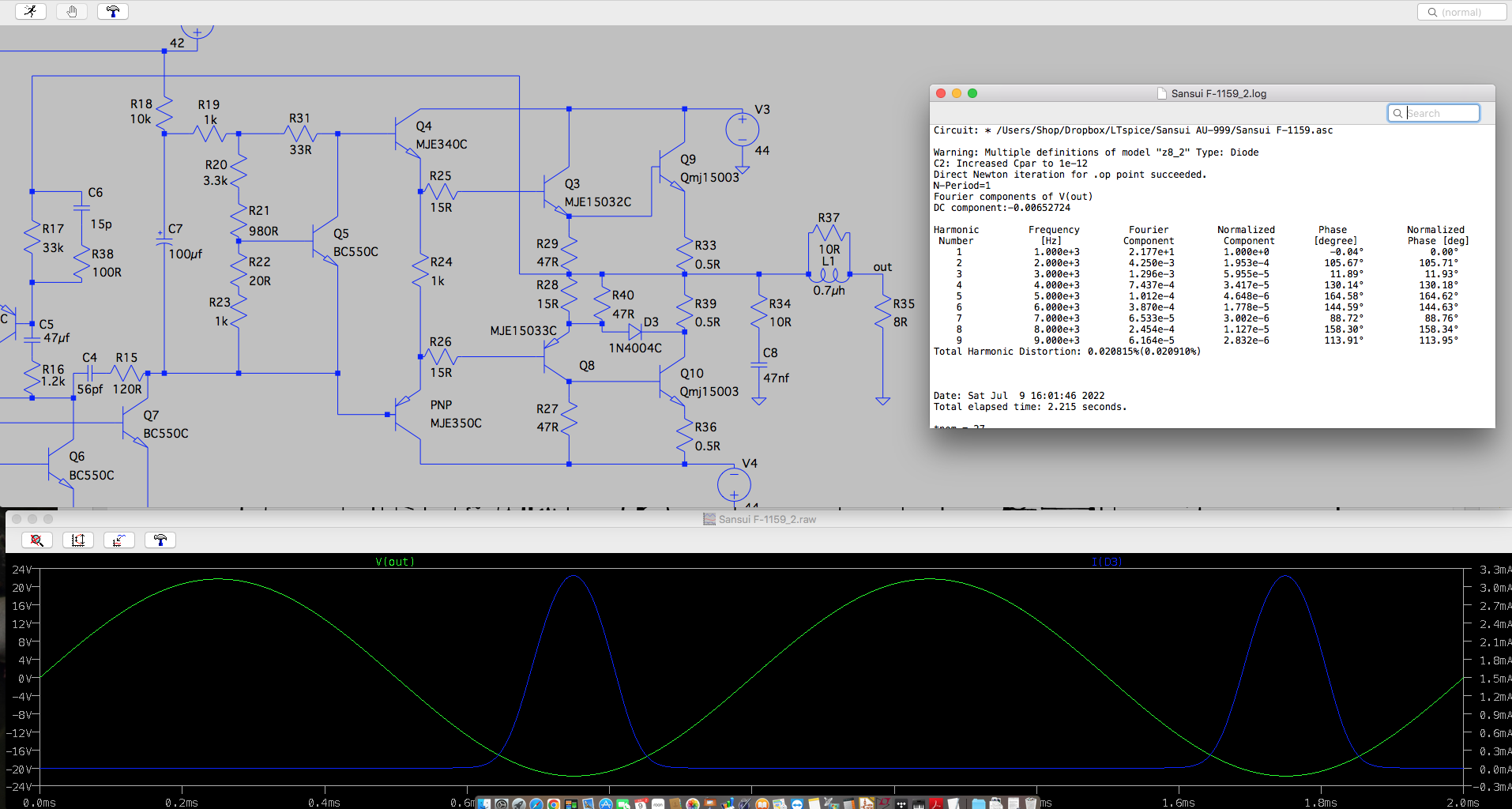The width and height of the screenshot is (1512, 809).
Task: Click zoom-cancel magnifier icon in waveform window
Action: point(36,540)
